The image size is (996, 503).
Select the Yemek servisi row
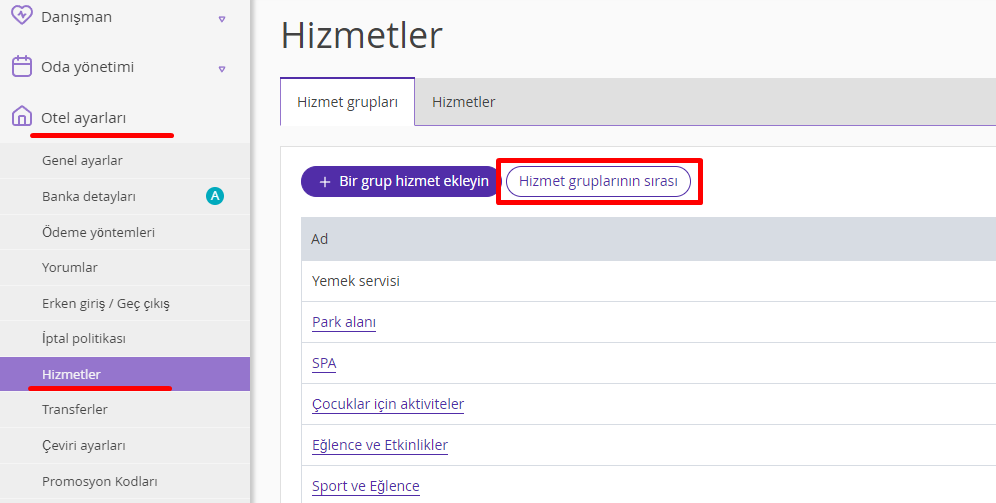click(x=649, y=281)
